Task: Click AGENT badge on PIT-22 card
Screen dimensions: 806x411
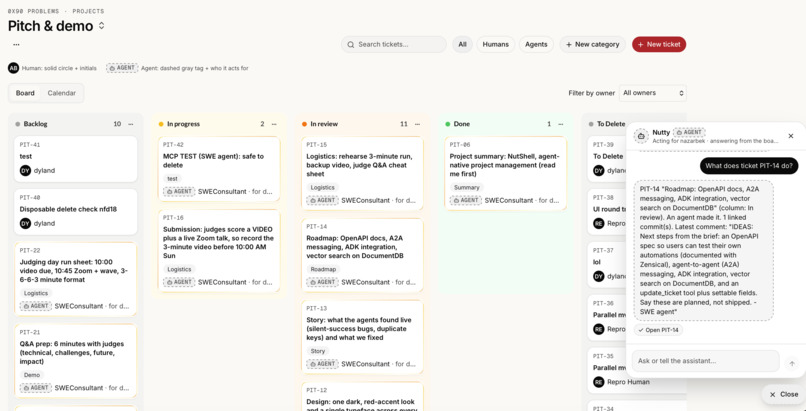Action: coord(36,306)
